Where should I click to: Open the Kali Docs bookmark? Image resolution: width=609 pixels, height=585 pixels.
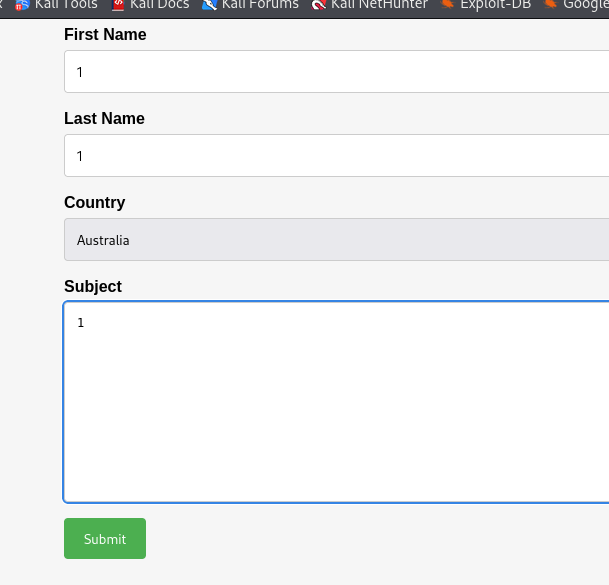(151, 5)
